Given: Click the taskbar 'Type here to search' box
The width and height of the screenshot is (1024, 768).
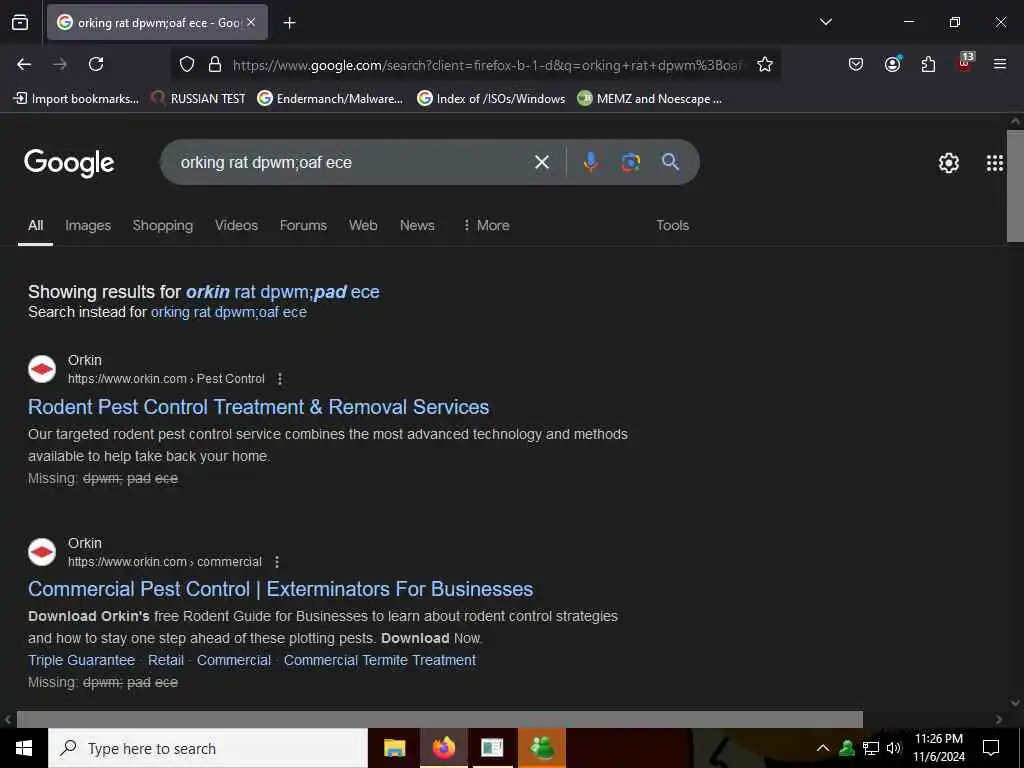Looking at the screenshot, I should (208, 748).
